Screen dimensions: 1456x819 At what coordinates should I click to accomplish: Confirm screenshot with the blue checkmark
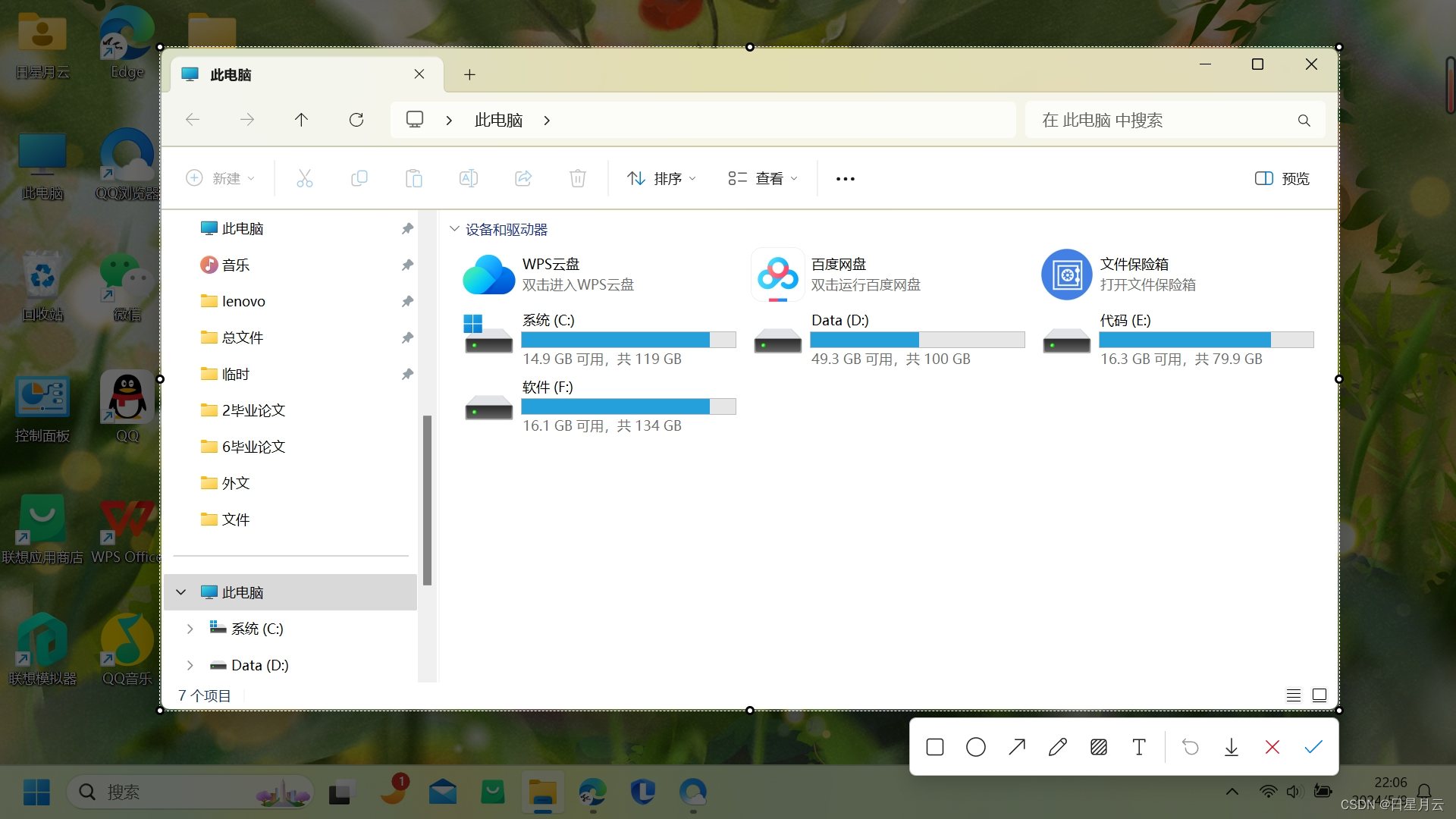tap(1313, 747)
